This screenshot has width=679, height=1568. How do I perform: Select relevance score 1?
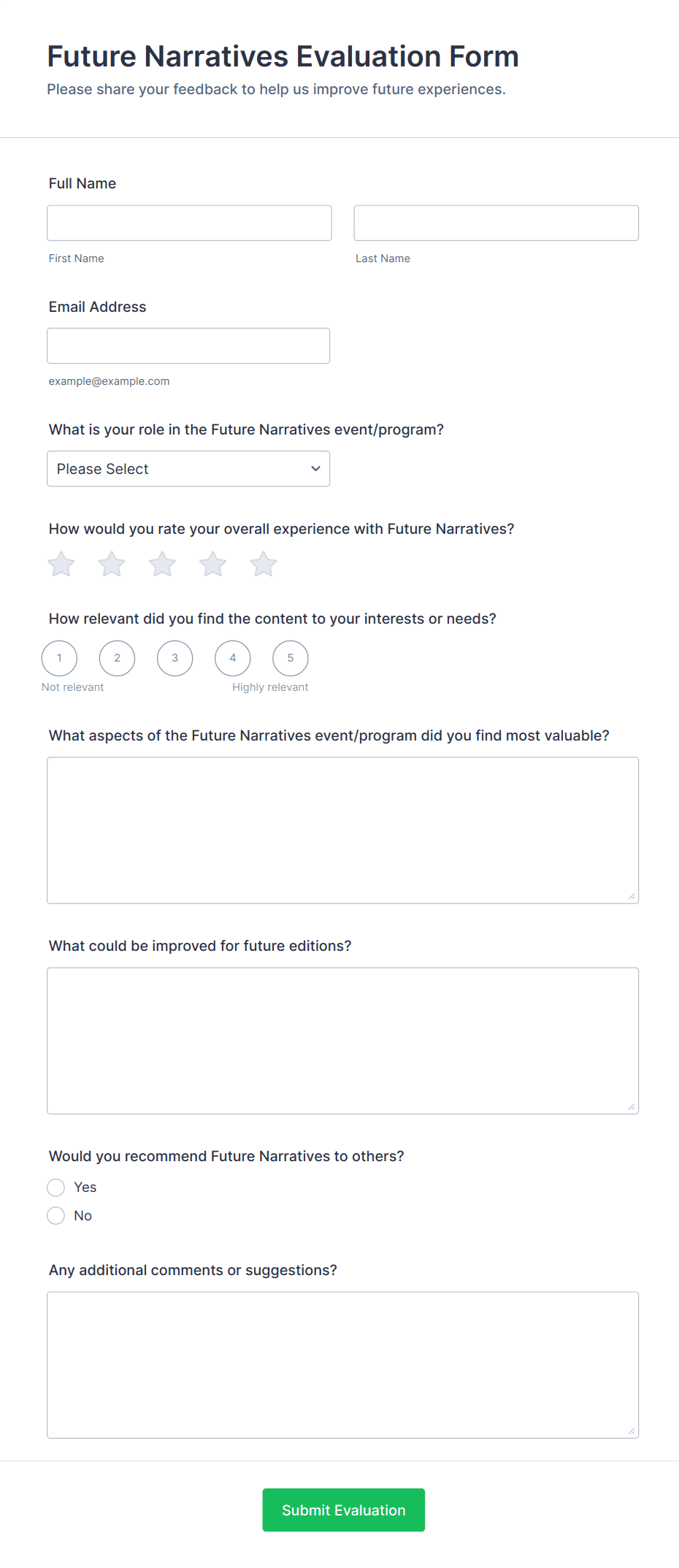click(59, 658)
